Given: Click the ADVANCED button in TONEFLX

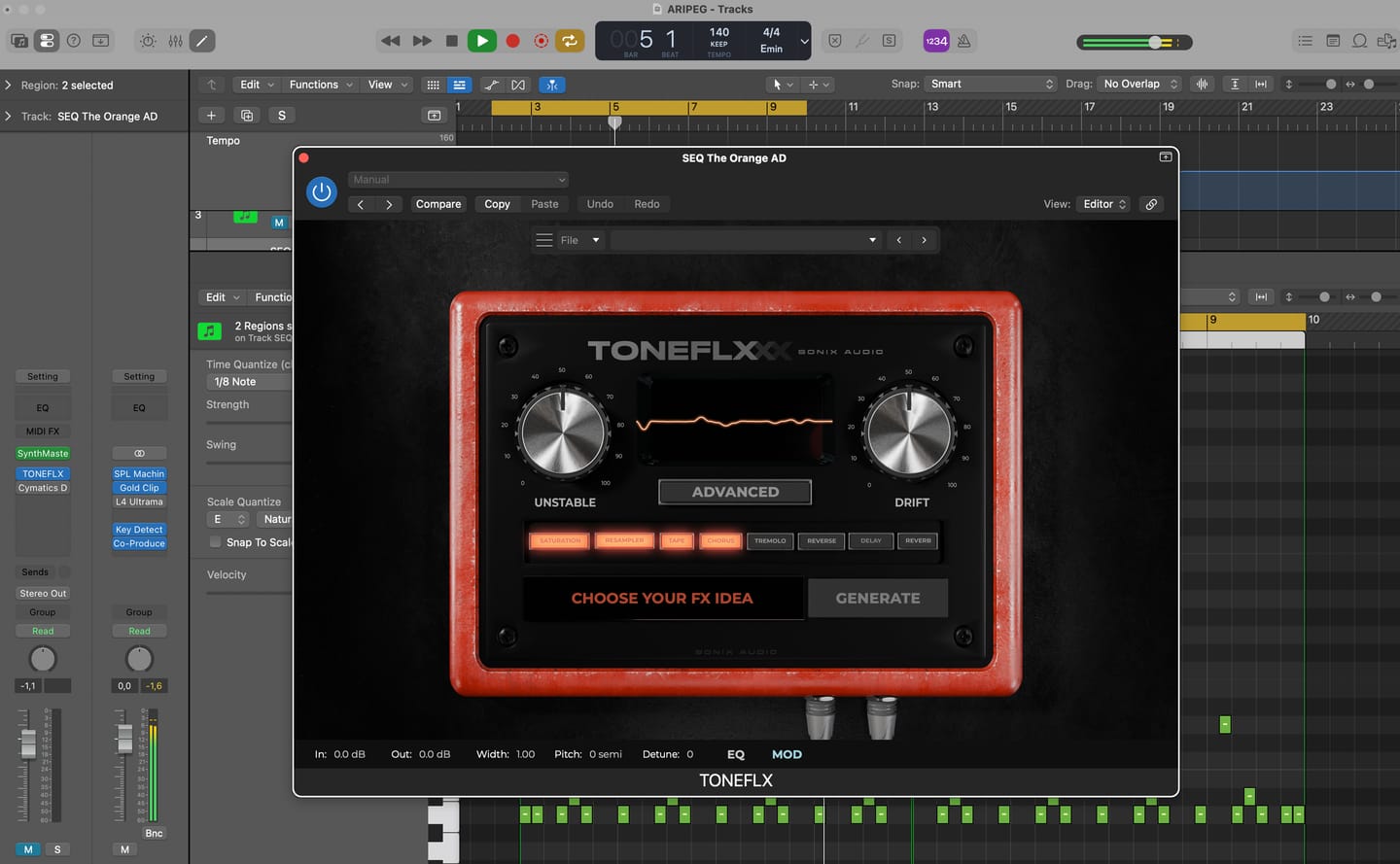Looking at the screenshot, I should coord(735,492).
